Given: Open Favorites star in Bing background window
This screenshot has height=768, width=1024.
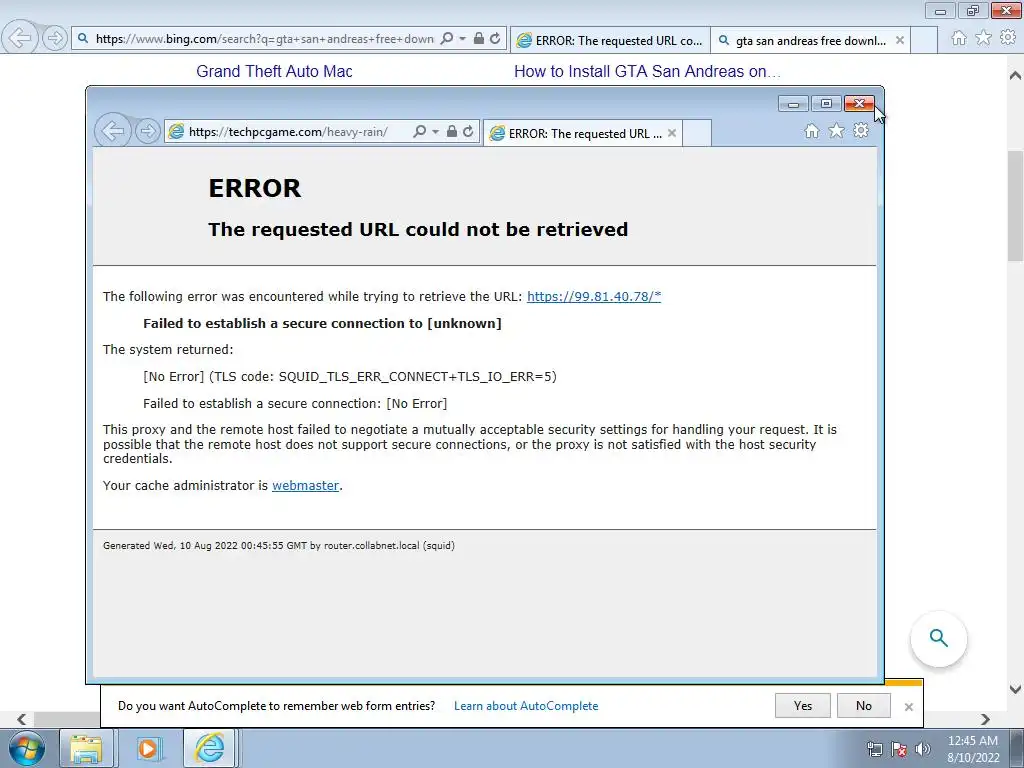Looking at the screenshot, I should tap(983, 38).
